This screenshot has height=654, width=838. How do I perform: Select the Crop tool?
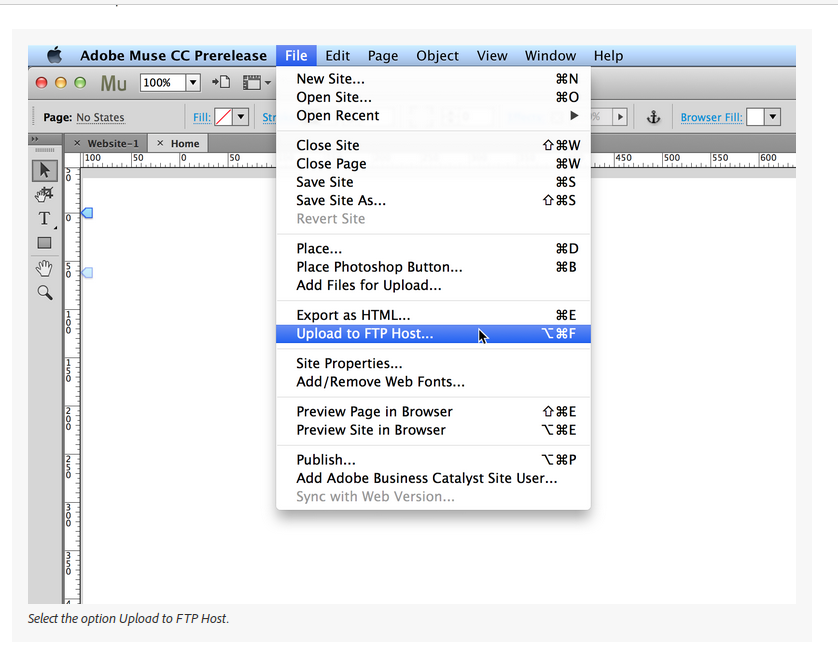(44, 194)
